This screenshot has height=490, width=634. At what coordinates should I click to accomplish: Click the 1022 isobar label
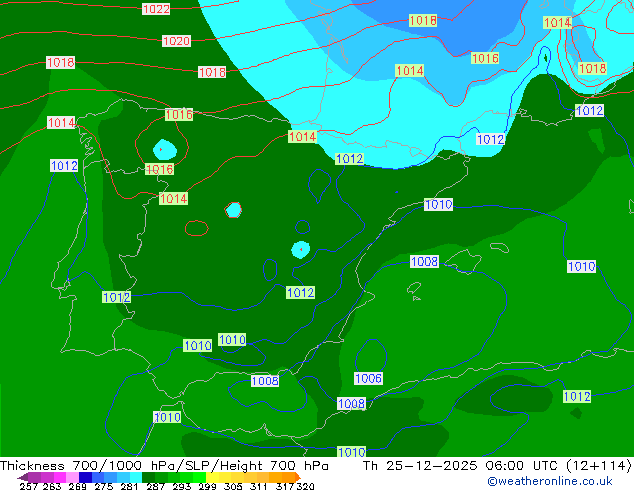coord(156,9)
